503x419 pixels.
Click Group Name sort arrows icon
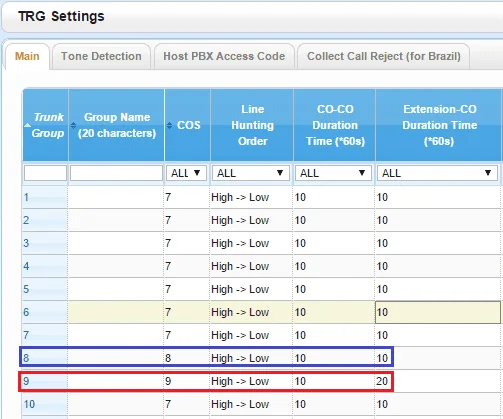click(x=73, y=125)
